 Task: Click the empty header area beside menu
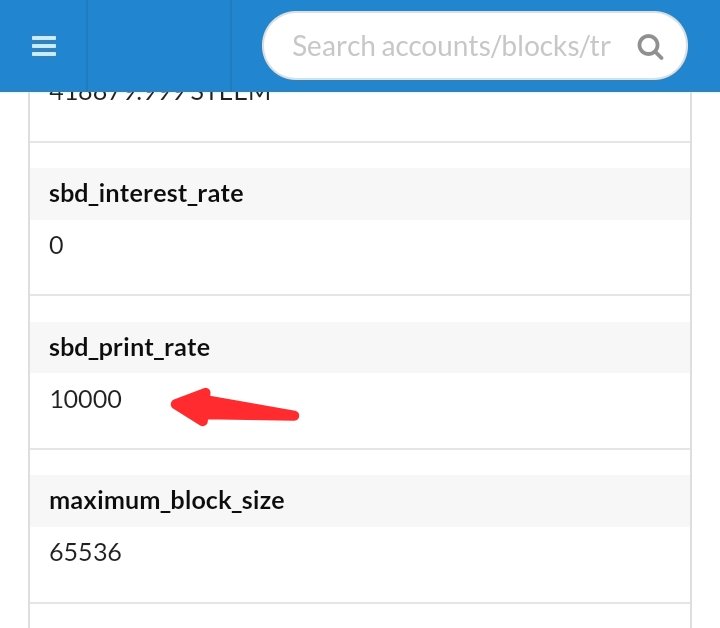tap(159, 46)
